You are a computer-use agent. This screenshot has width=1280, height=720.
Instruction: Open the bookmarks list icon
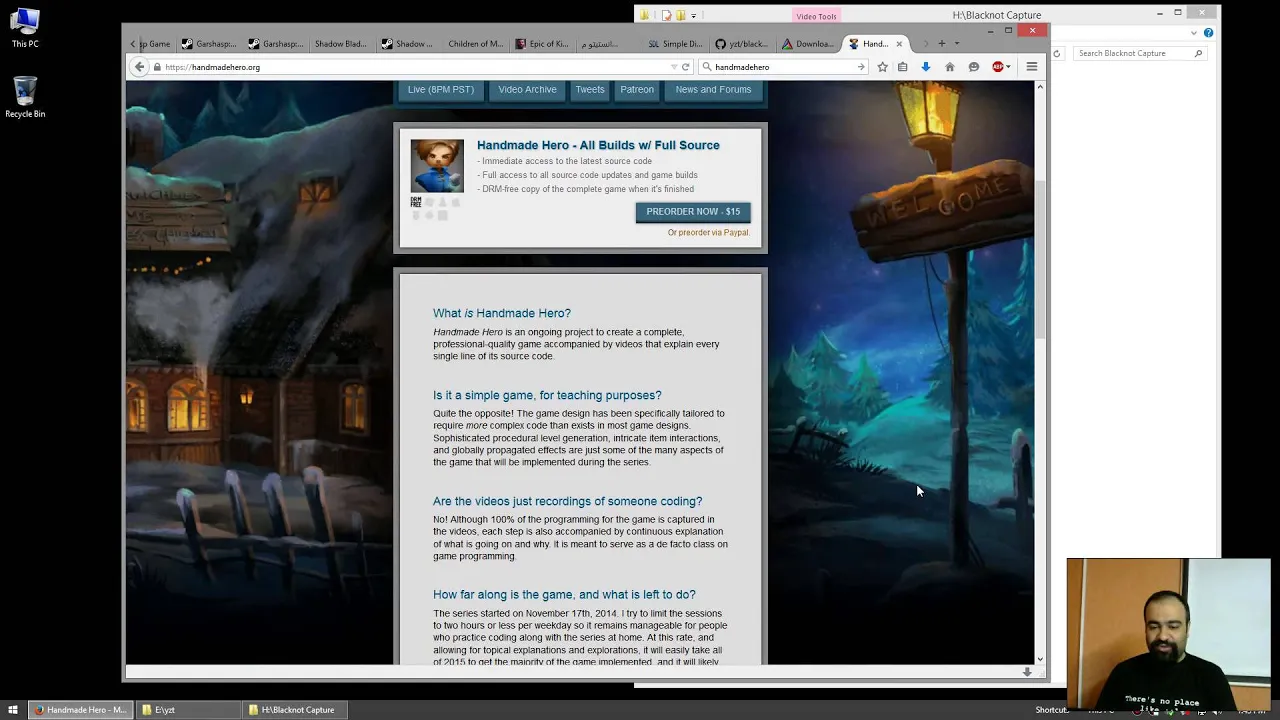[902, 67]
